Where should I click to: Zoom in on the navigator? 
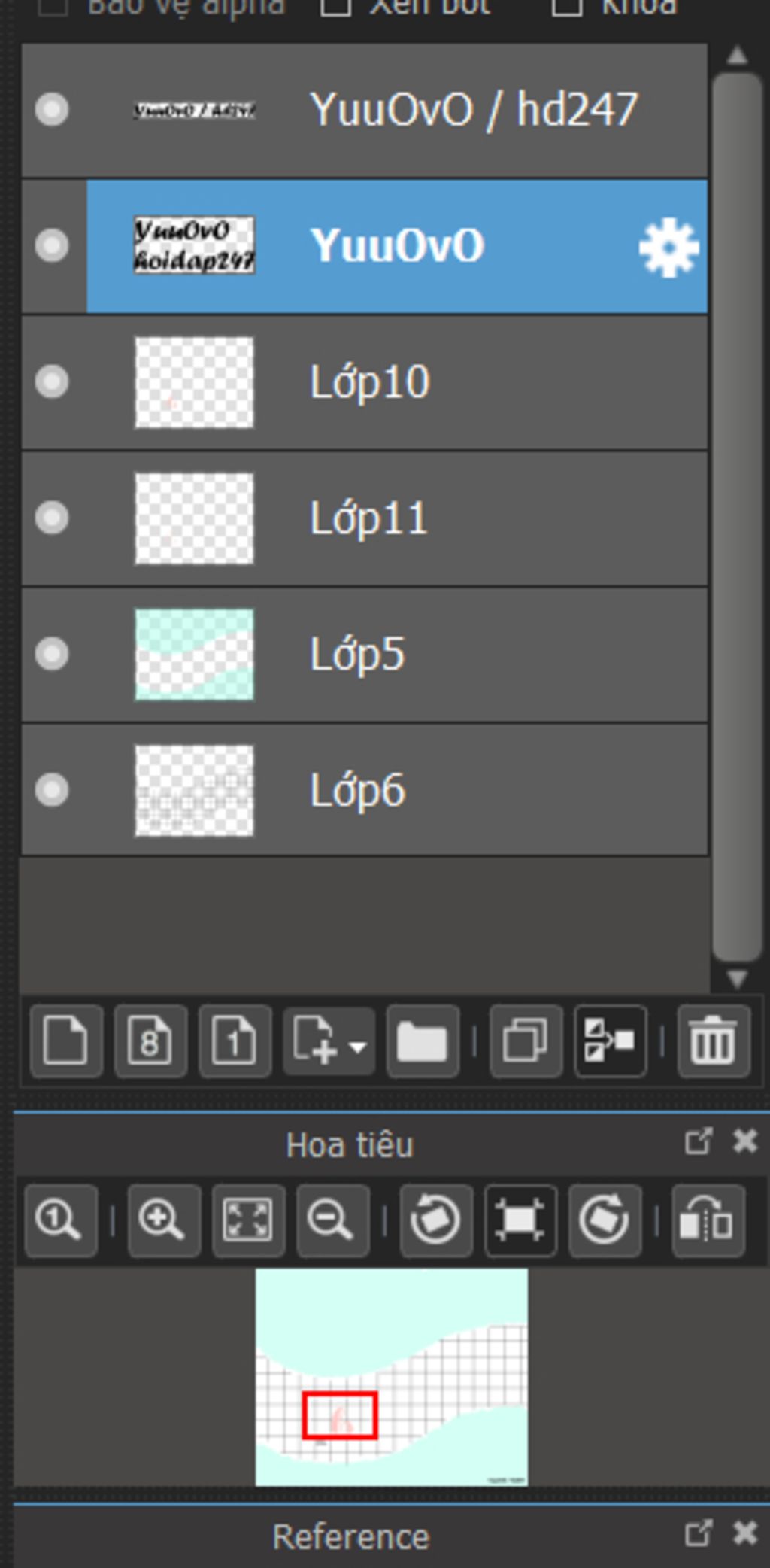point(163,1220)
